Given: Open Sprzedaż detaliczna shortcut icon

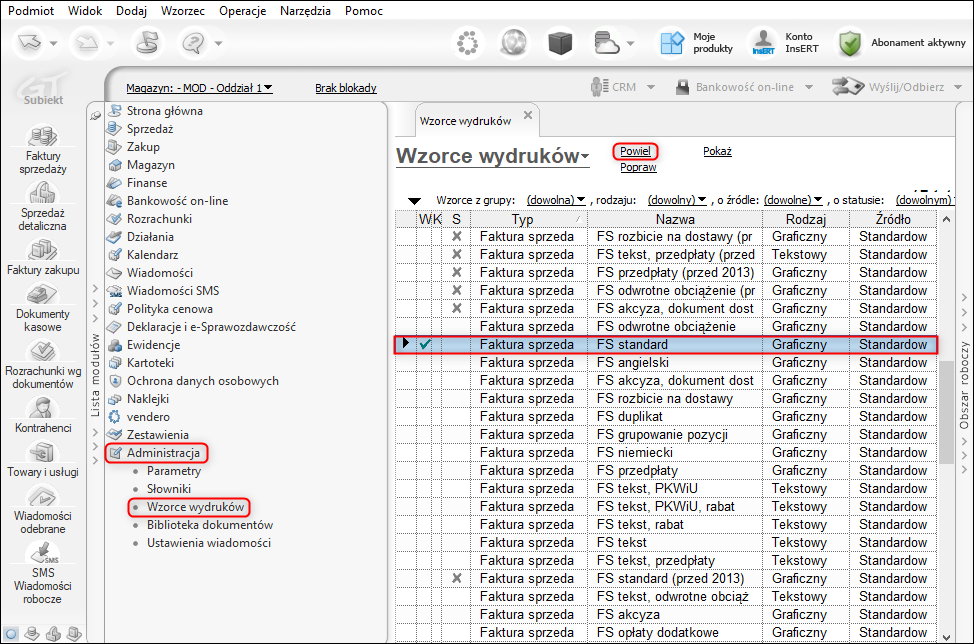Looking at the screenshot, I should coord(42,193).
